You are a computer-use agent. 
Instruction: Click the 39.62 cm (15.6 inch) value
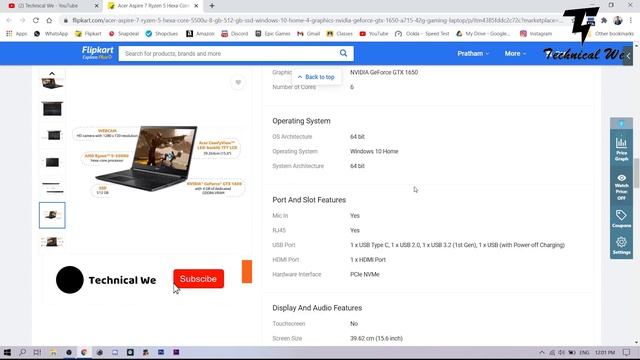coord(376,338)
